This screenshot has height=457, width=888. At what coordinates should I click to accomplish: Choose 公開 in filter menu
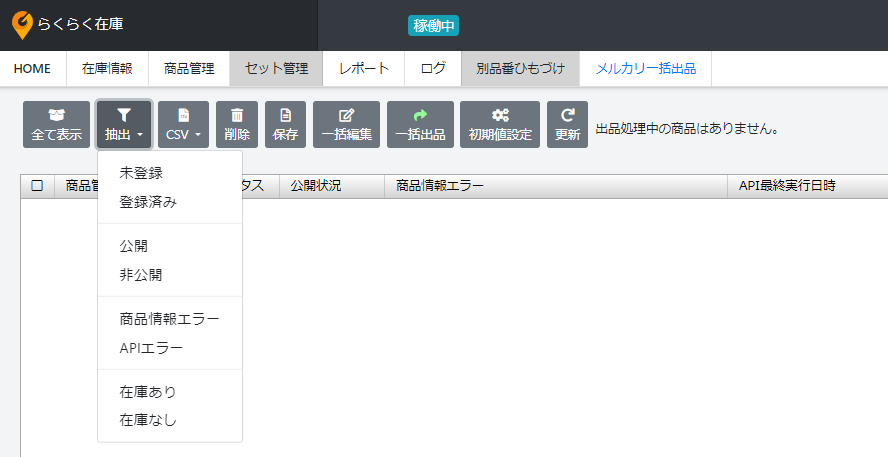point(170,246)
